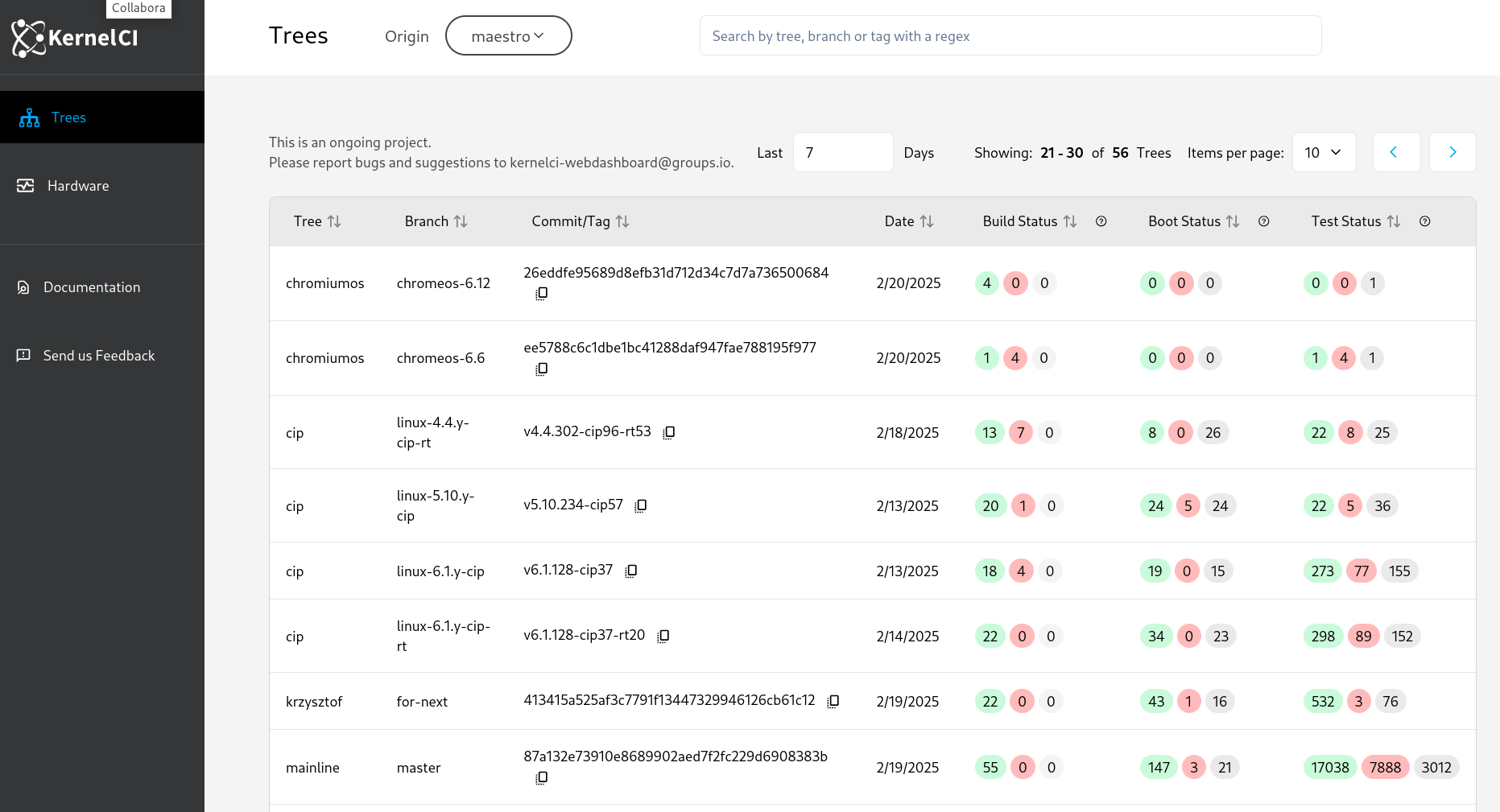This screenshot has width=1500, height=812.
Task: Open Build Status help tooltip icon
Action: point(1101,221)
